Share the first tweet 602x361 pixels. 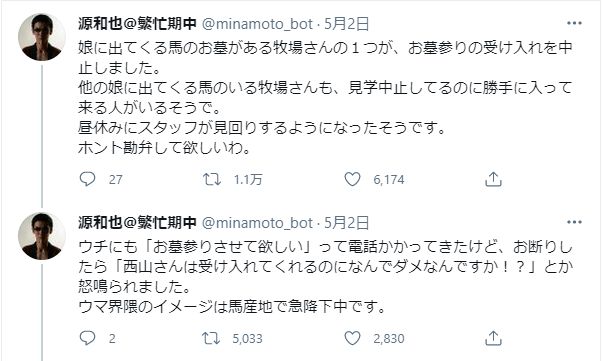click(x=493, y=179)
